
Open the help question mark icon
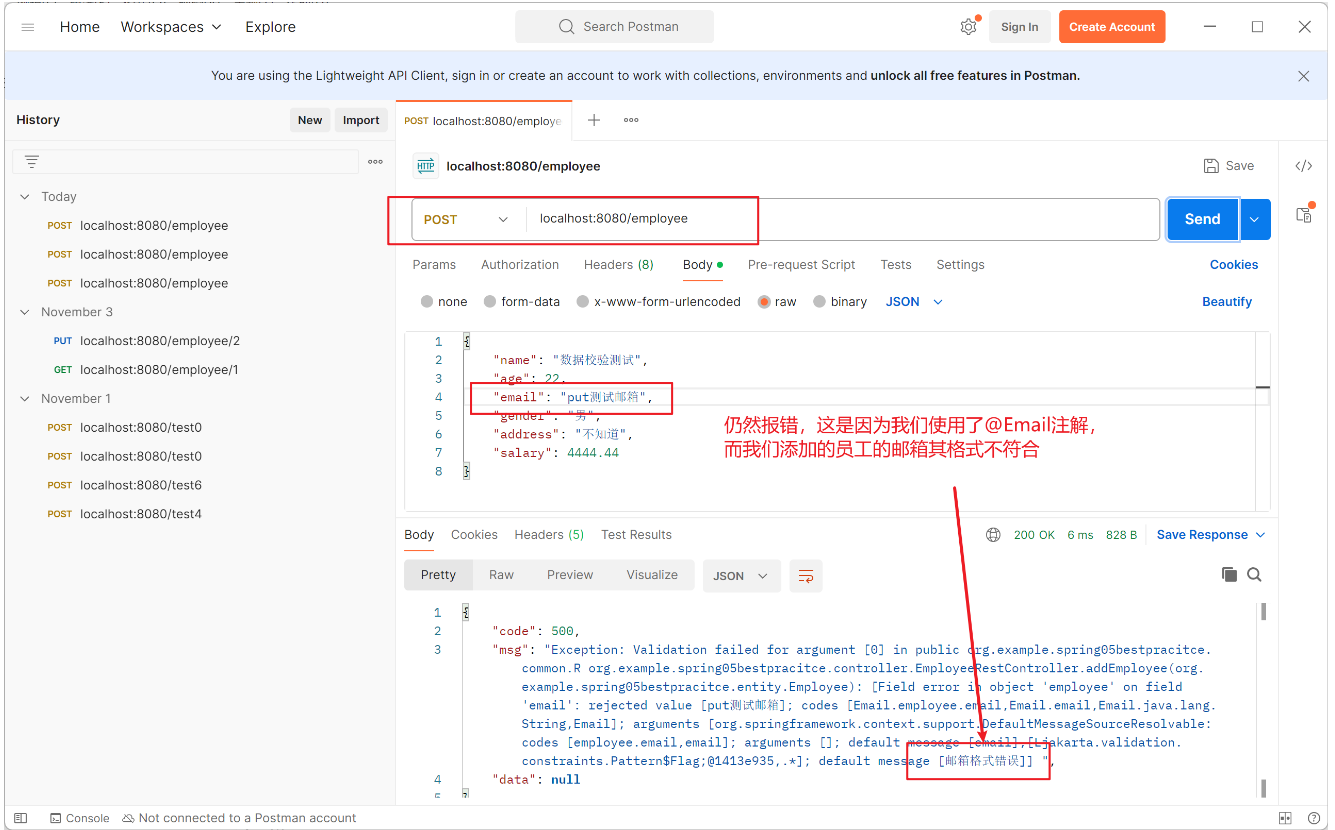tap(1313, 818)
